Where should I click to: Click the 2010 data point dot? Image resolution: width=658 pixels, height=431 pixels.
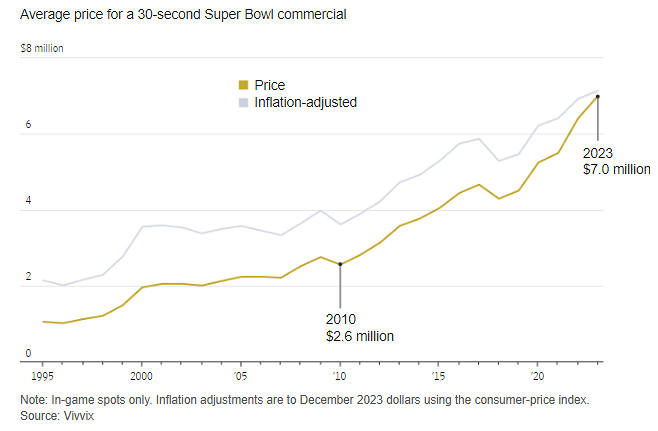click(340, 264)
